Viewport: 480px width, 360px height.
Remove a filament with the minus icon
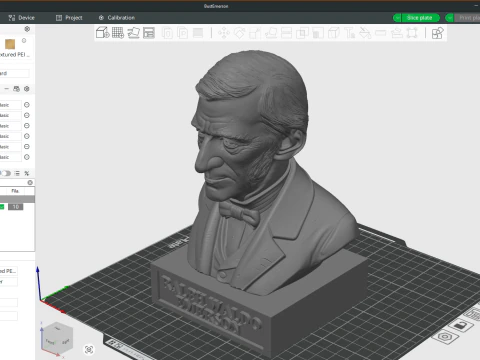[x=6, y=89]
